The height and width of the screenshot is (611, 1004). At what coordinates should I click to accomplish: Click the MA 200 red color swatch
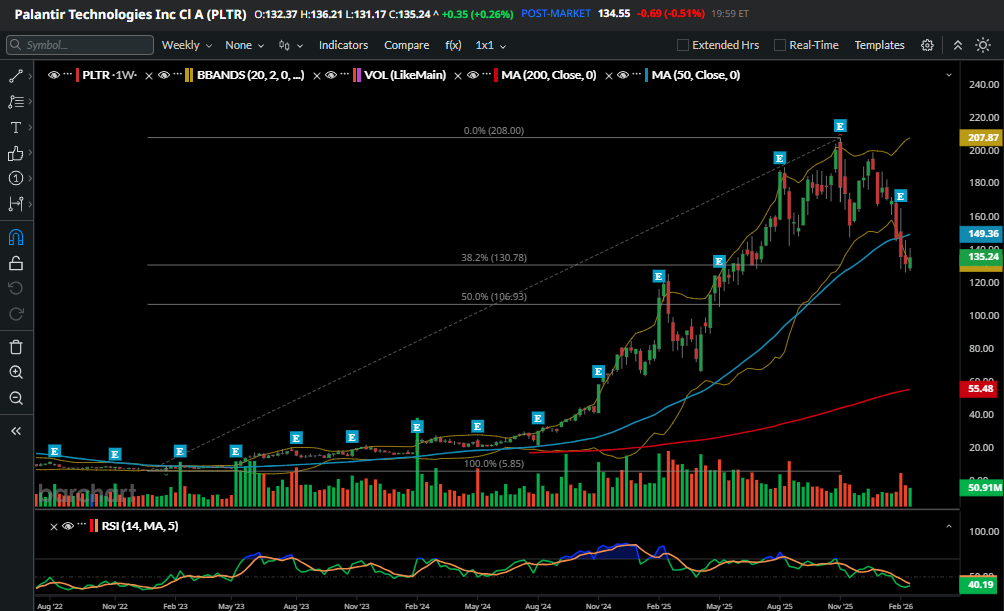click(x=496, y=75)
